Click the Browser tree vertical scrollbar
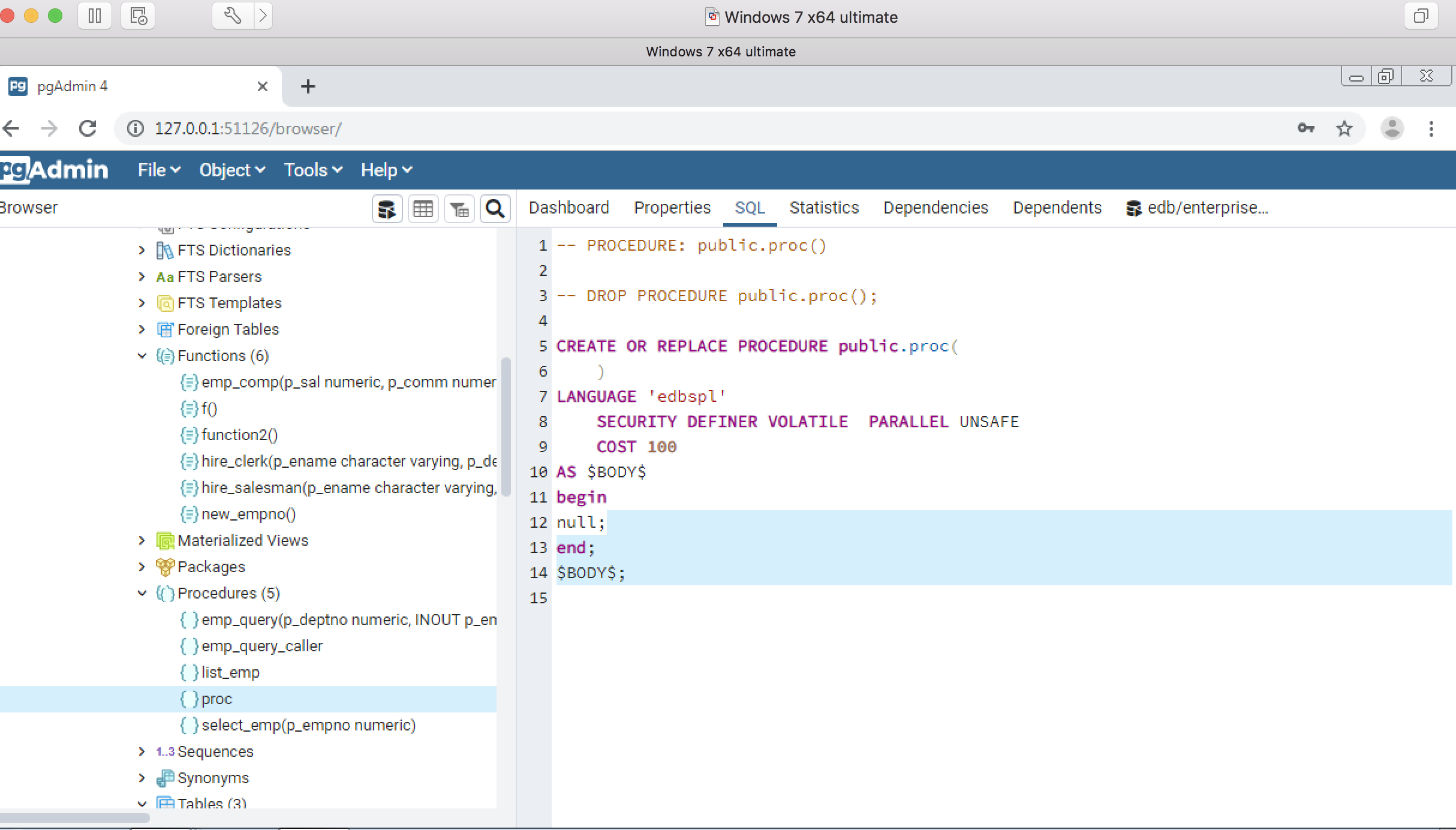 tap(506, 427)
